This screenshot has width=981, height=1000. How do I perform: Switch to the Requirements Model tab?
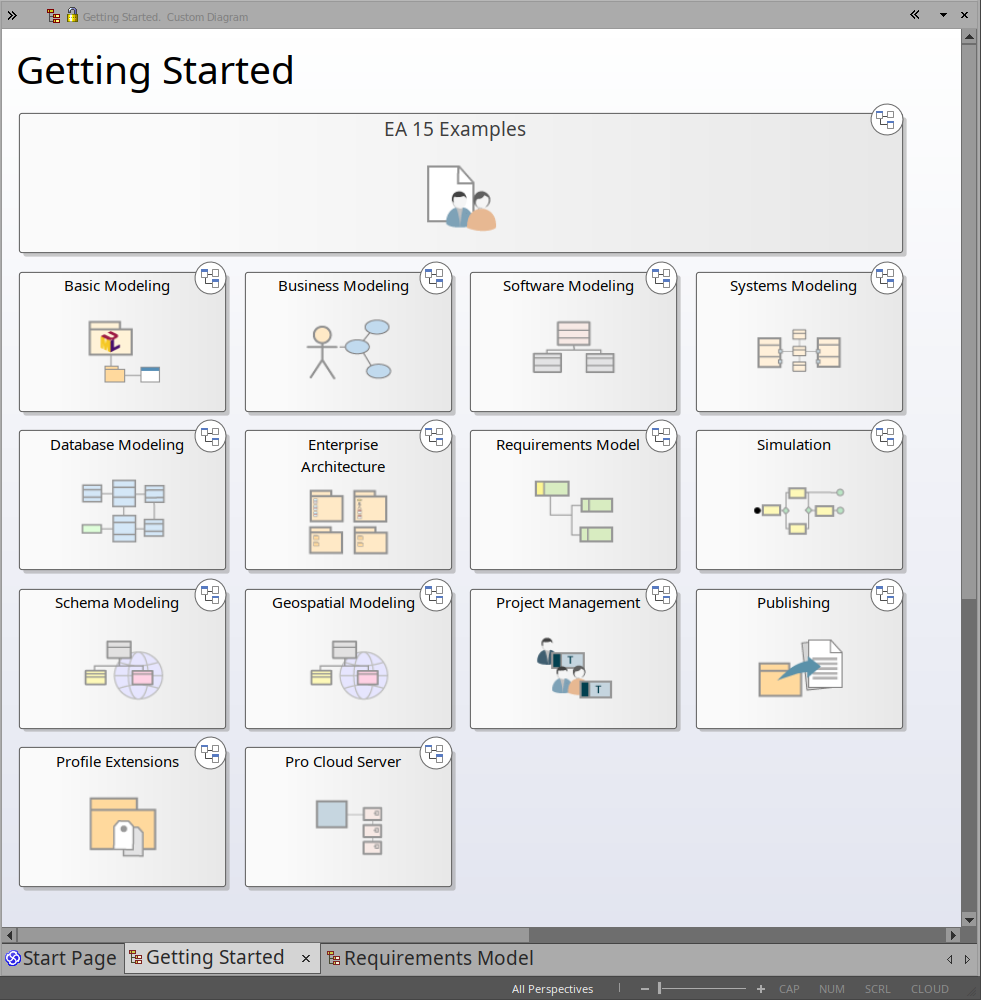tap(430, 958)
